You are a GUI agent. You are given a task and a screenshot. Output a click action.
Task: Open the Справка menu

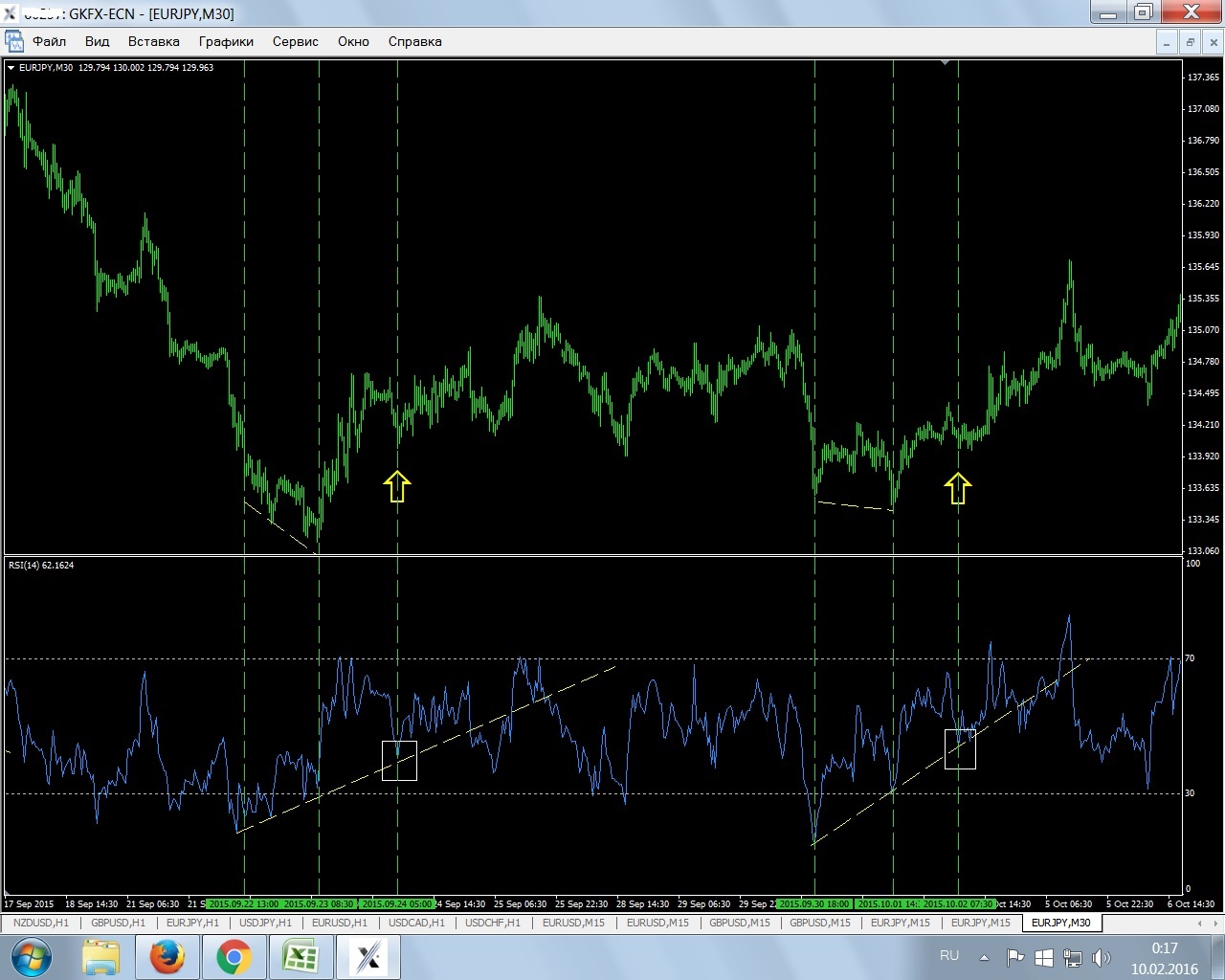(414, 41)
